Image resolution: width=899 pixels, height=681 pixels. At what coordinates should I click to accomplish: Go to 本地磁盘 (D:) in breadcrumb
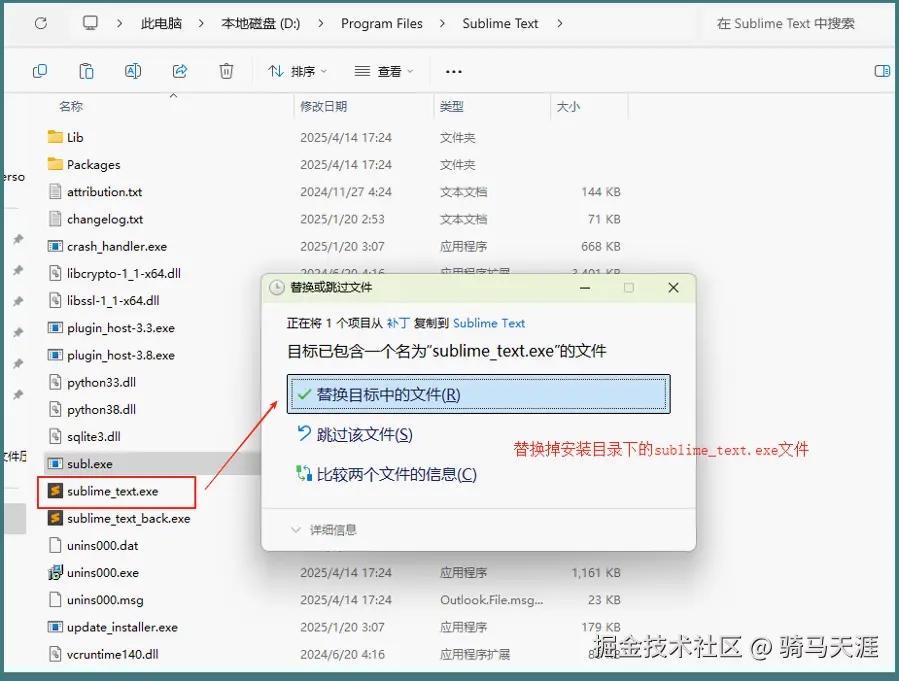pos(261,24)
